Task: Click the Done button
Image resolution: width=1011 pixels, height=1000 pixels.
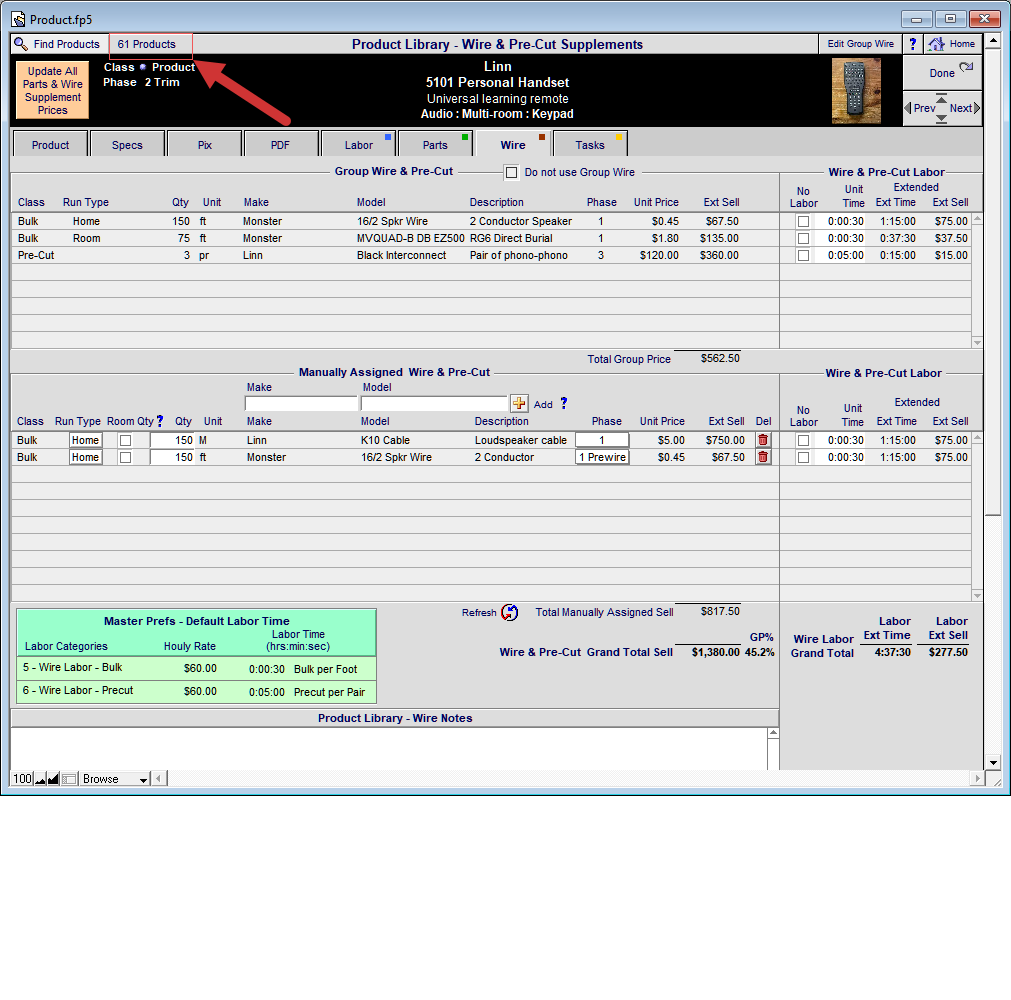Action: (x=942, y=73)
